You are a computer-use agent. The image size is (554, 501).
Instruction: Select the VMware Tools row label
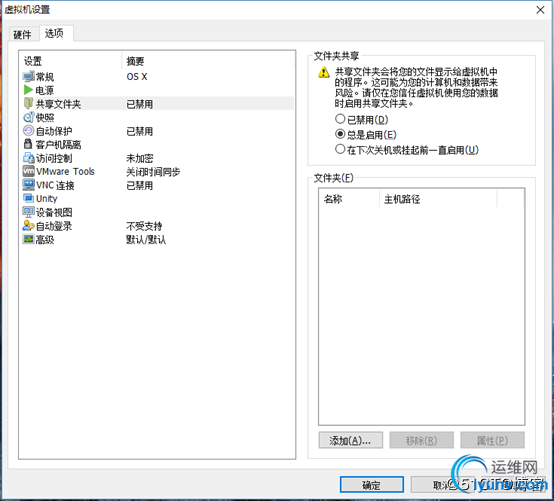(x=65, y=171)
